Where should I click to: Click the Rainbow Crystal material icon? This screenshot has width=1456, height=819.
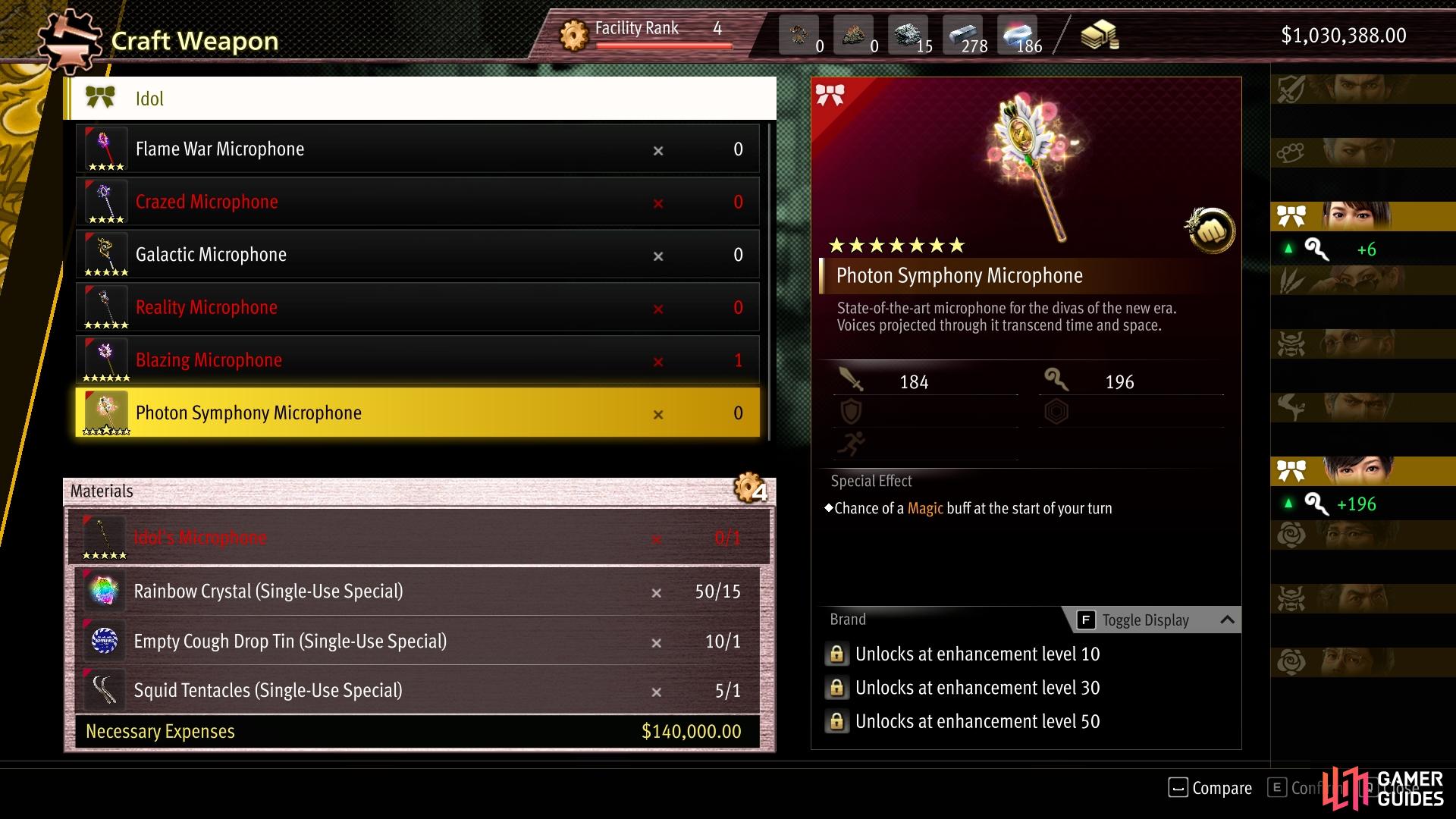click(104, 591)
